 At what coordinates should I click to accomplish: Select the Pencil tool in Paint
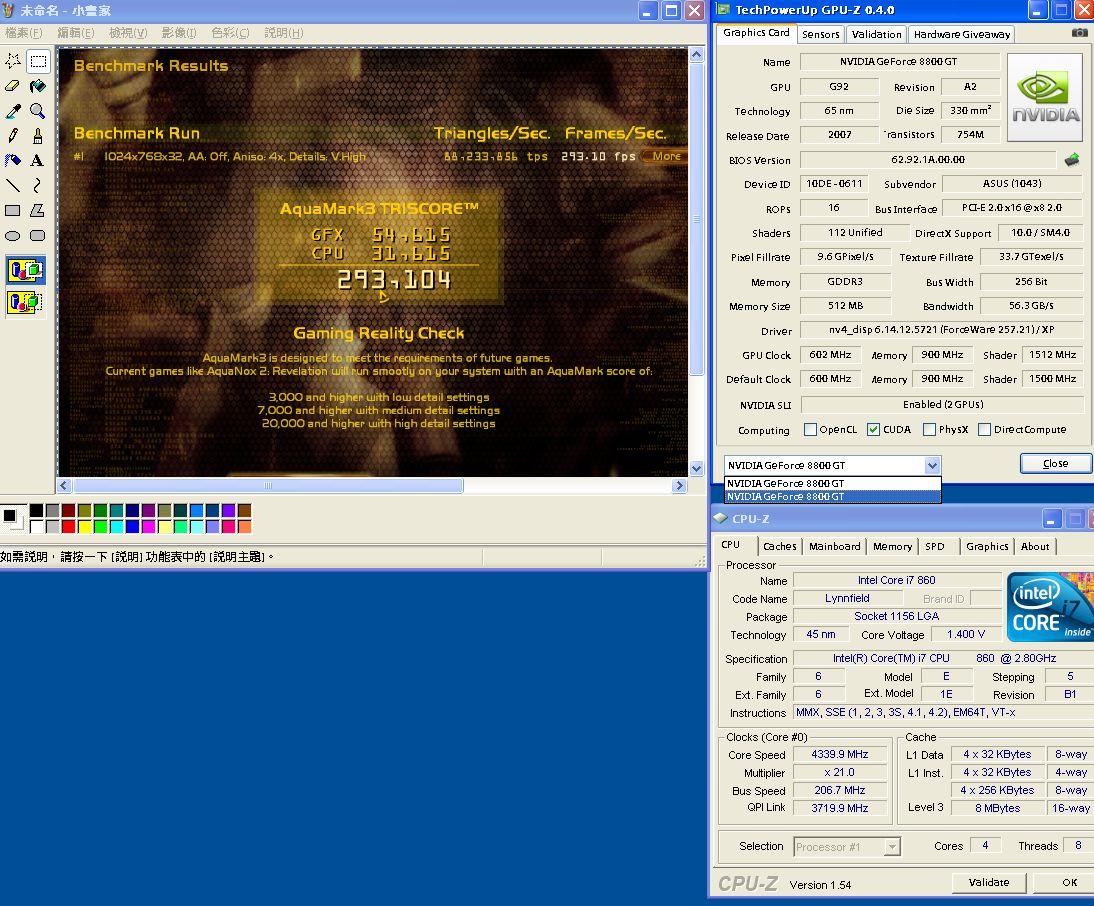13,135
